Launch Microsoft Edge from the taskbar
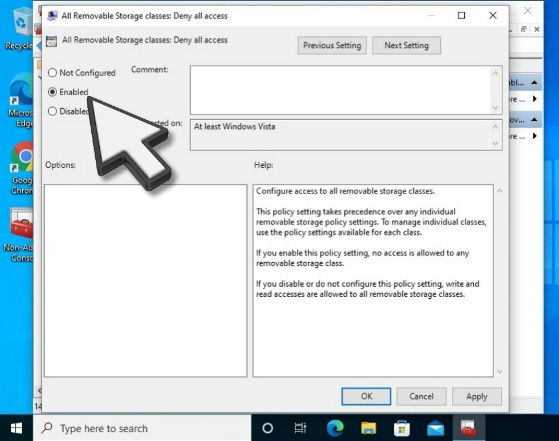 (335, 428)
